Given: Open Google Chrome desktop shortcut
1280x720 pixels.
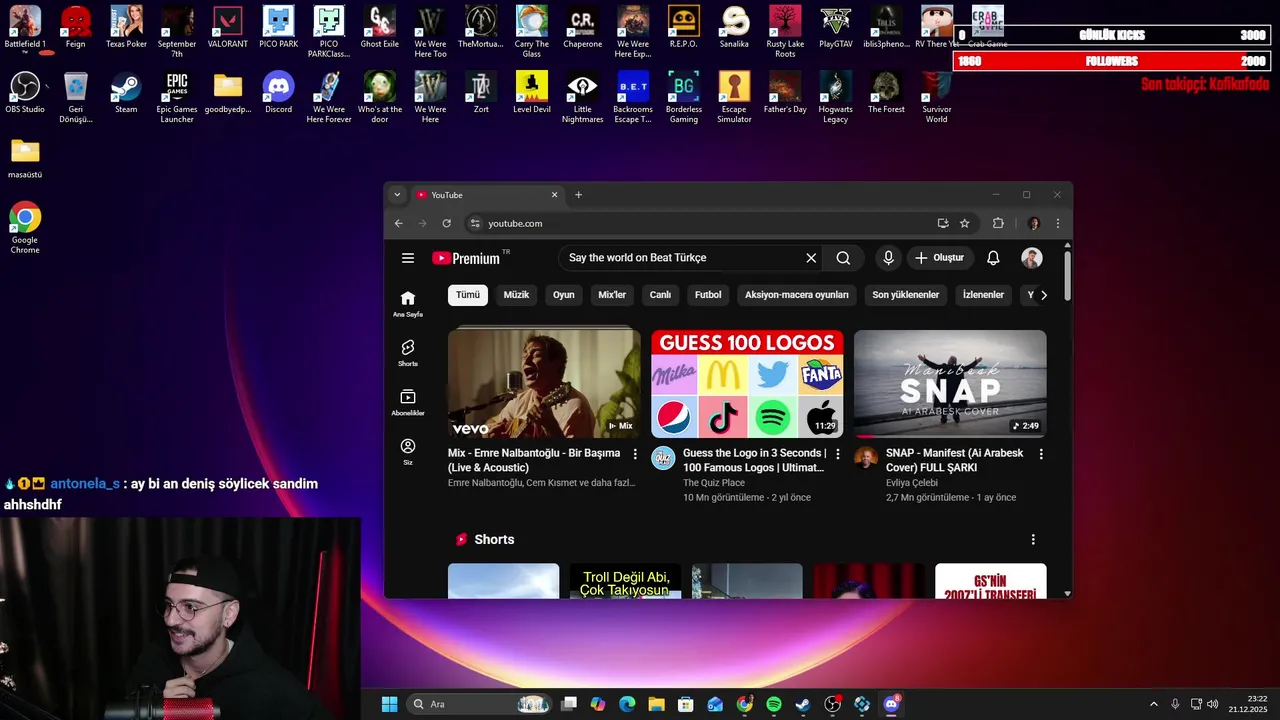Looking at the screenshot, I should tap(25, 228).
